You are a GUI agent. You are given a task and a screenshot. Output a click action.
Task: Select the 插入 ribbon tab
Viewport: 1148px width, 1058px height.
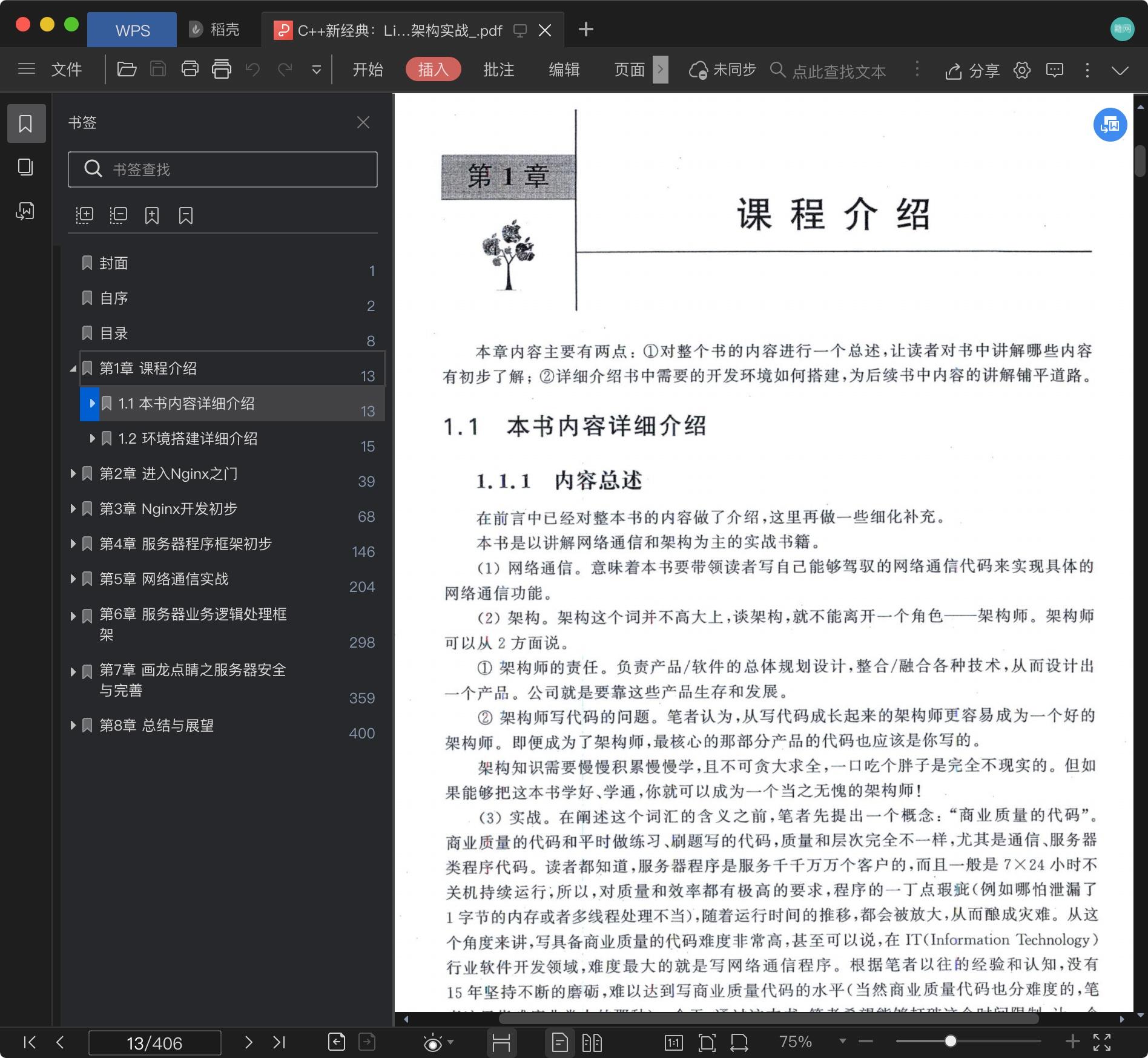point(433,70)
